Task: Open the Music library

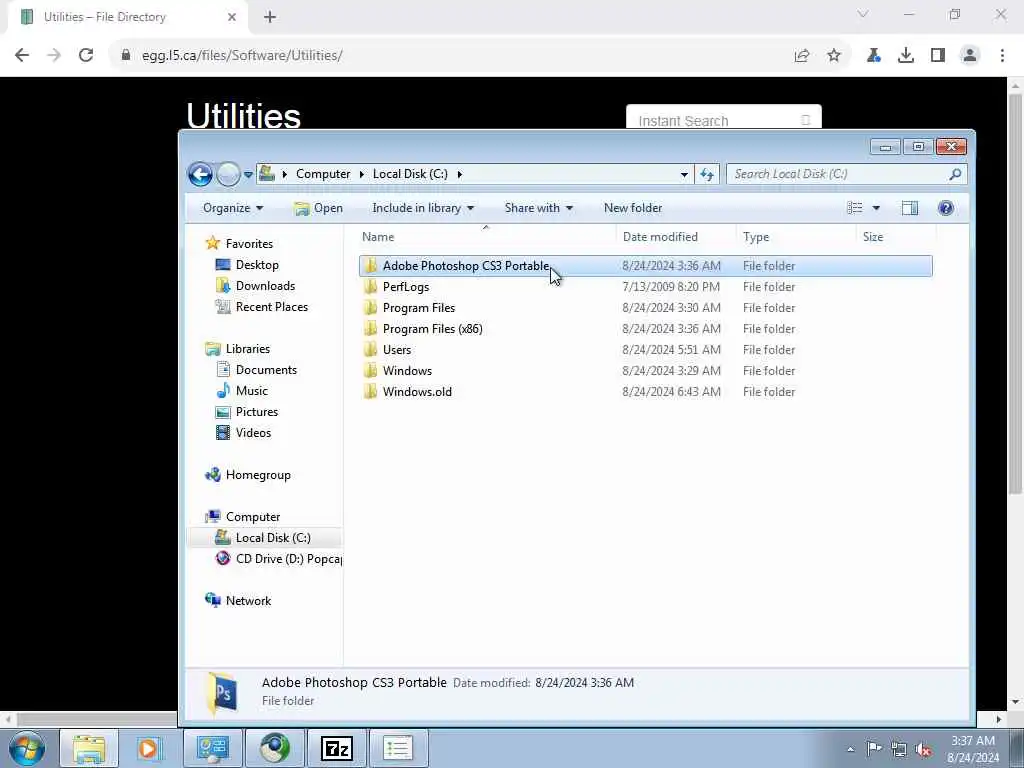Action: click(242, 391)
